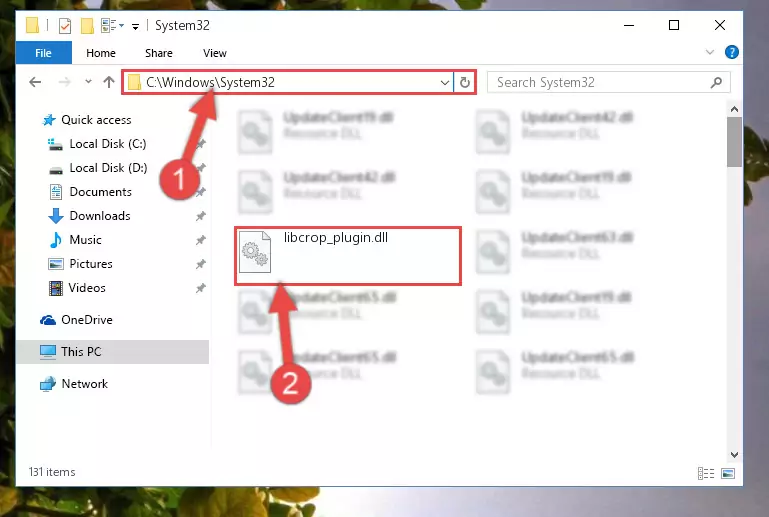Screen dimensions: 769x517
Task: Select the libcrop_plugin.dll file name
Action: coord(335,237)
